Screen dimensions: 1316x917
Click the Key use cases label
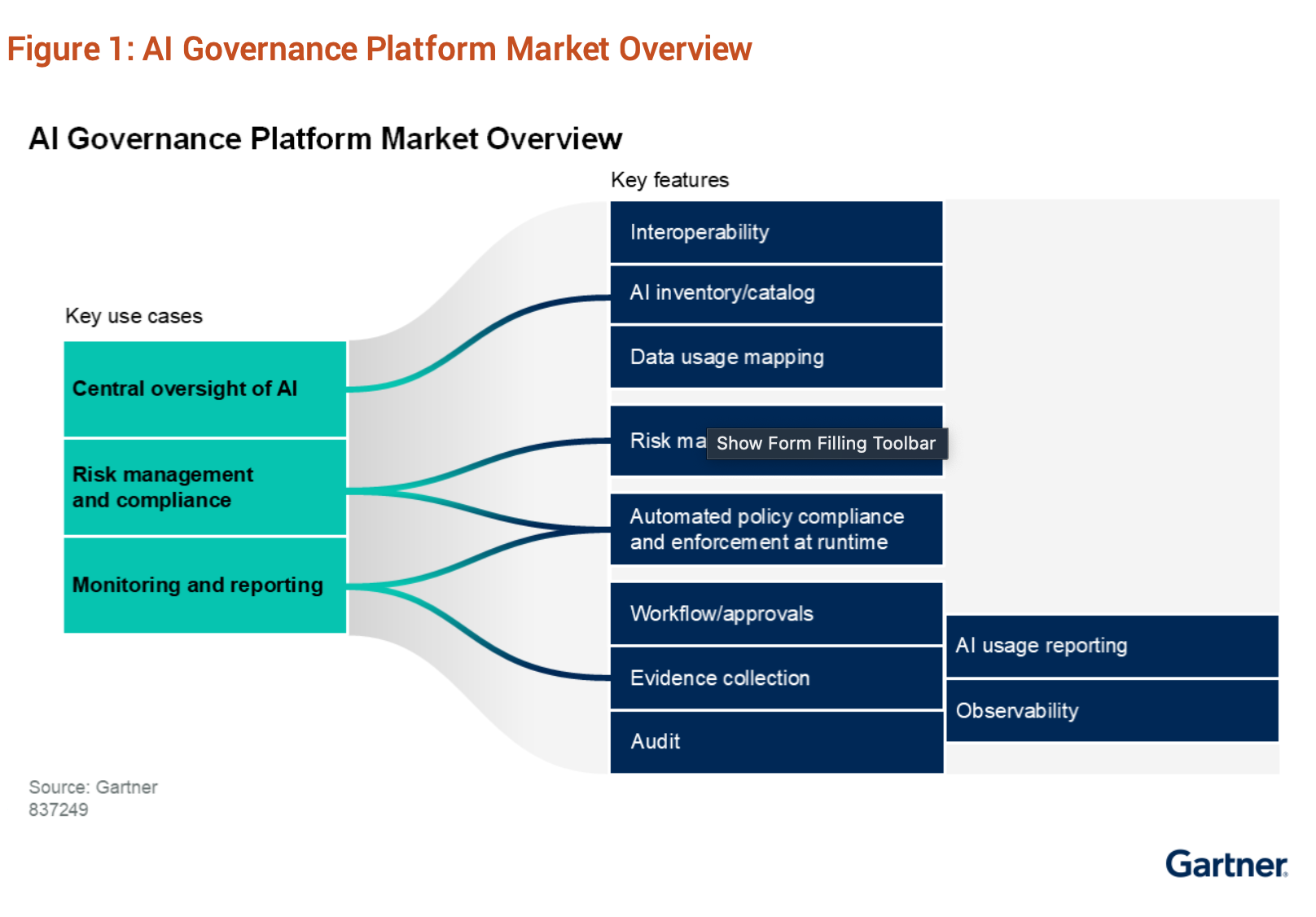pos(134,316)
